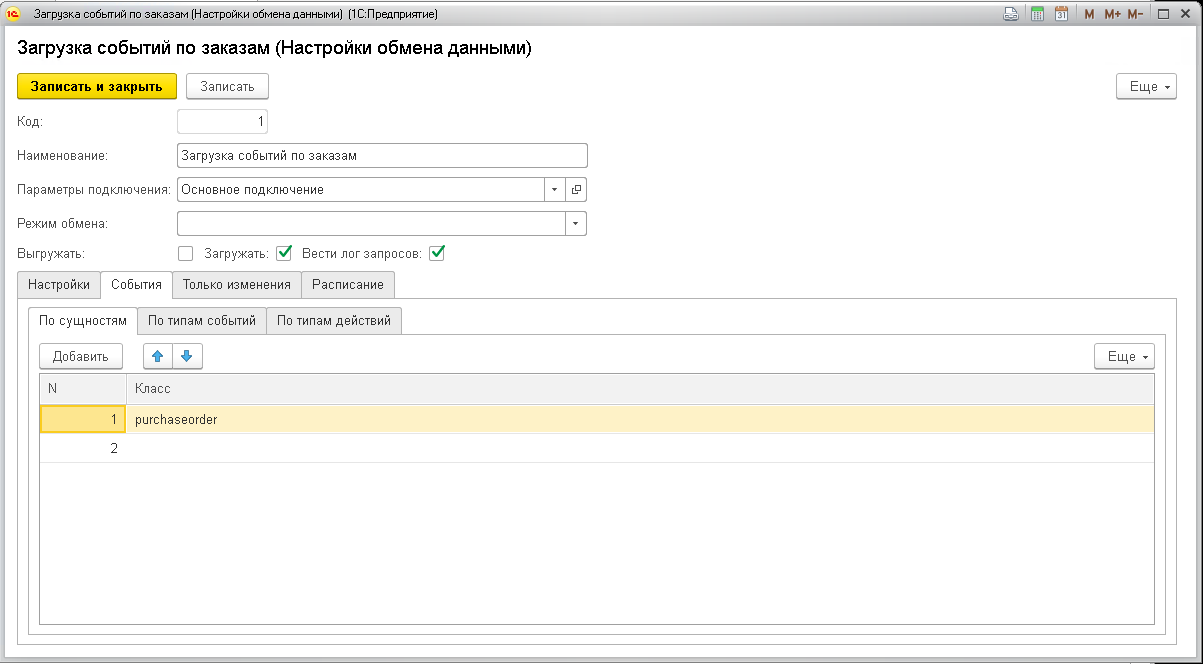The image size is (1203, 664).
Task: Click the Наименование input field
Action: coord(381,156)
